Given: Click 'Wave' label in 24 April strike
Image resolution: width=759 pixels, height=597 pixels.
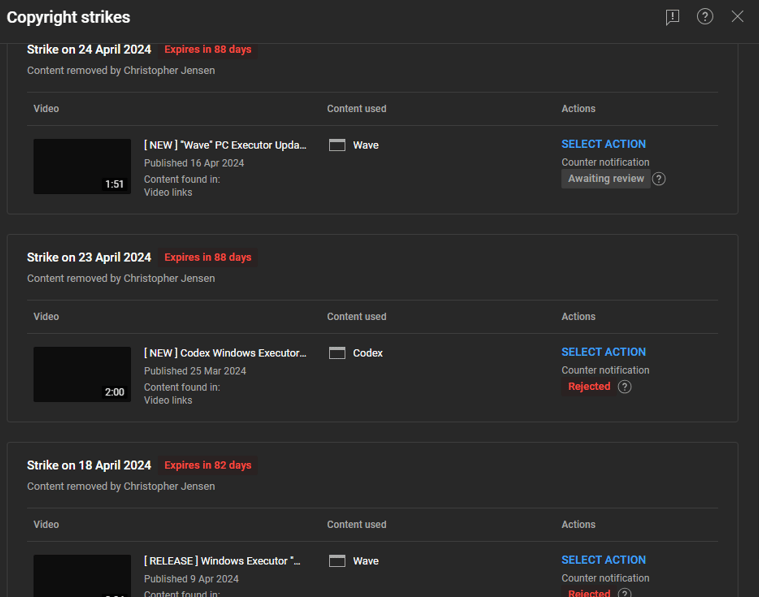Looking at the screenshot, I should click(365, 145).
